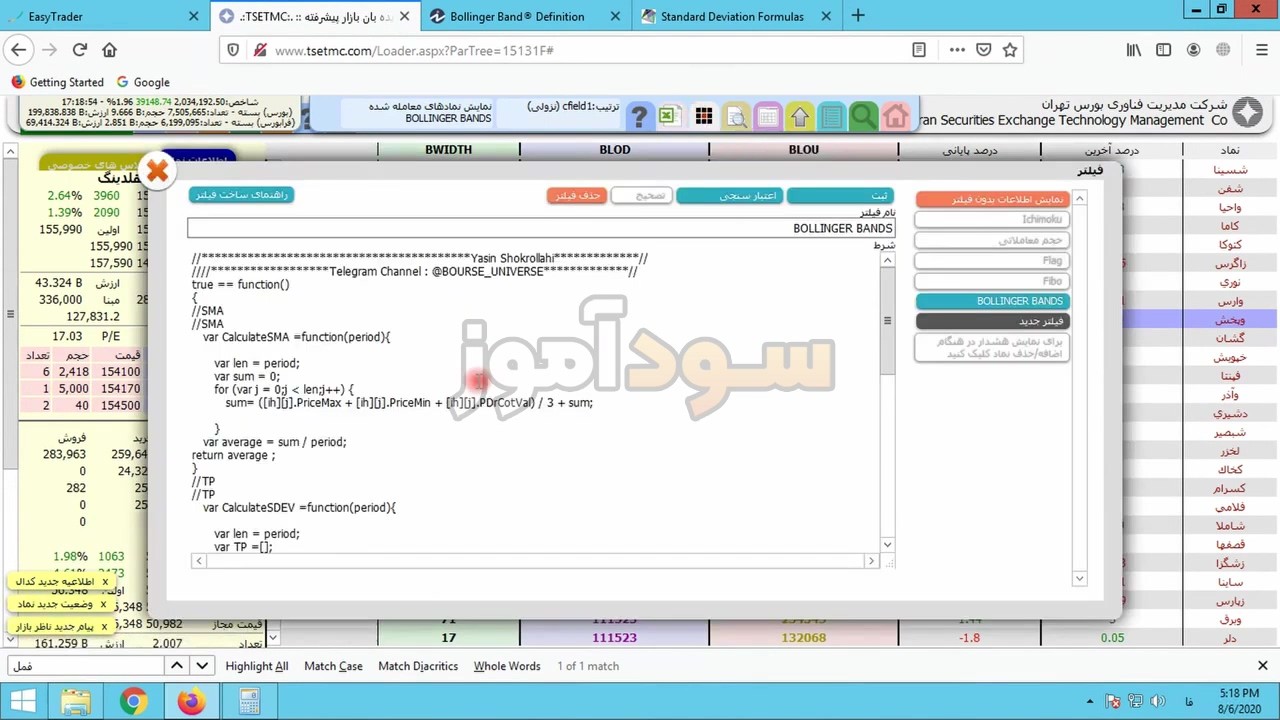
Task: Find previous match arrow in find bar
Action: pyautogui.click(x=176, y=665)
